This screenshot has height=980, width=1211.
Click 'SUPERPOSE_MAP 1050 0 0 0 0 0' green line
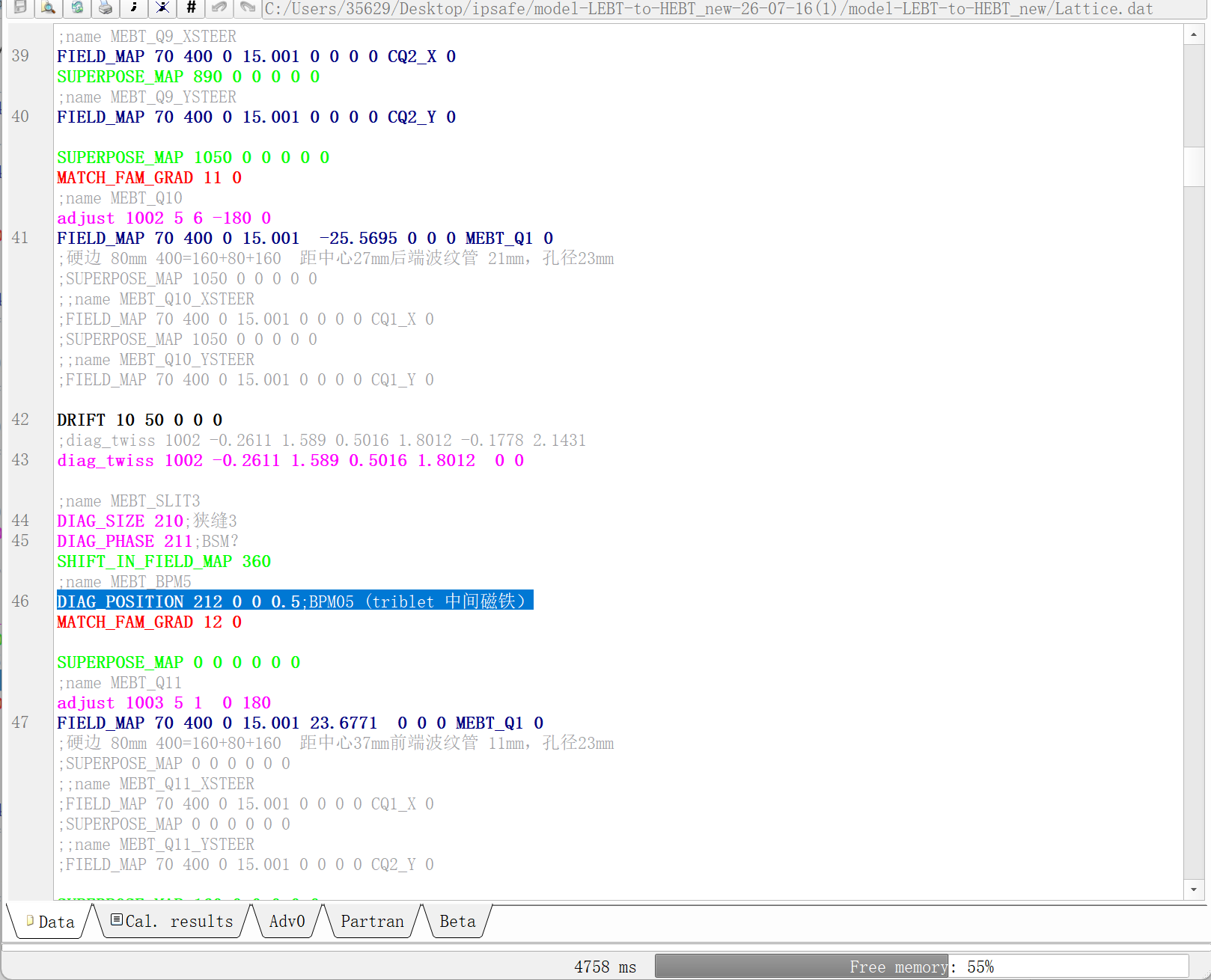(193, 157)
